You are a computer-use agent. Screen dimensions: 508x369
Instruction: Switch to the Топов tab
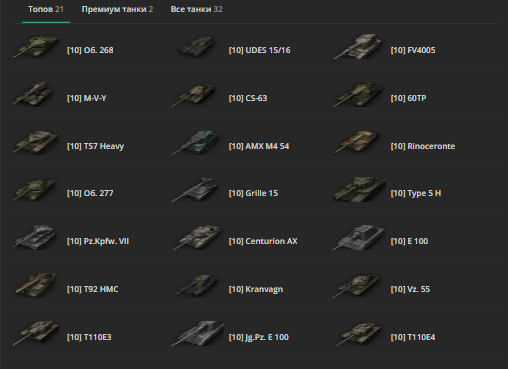coord(46,9)
